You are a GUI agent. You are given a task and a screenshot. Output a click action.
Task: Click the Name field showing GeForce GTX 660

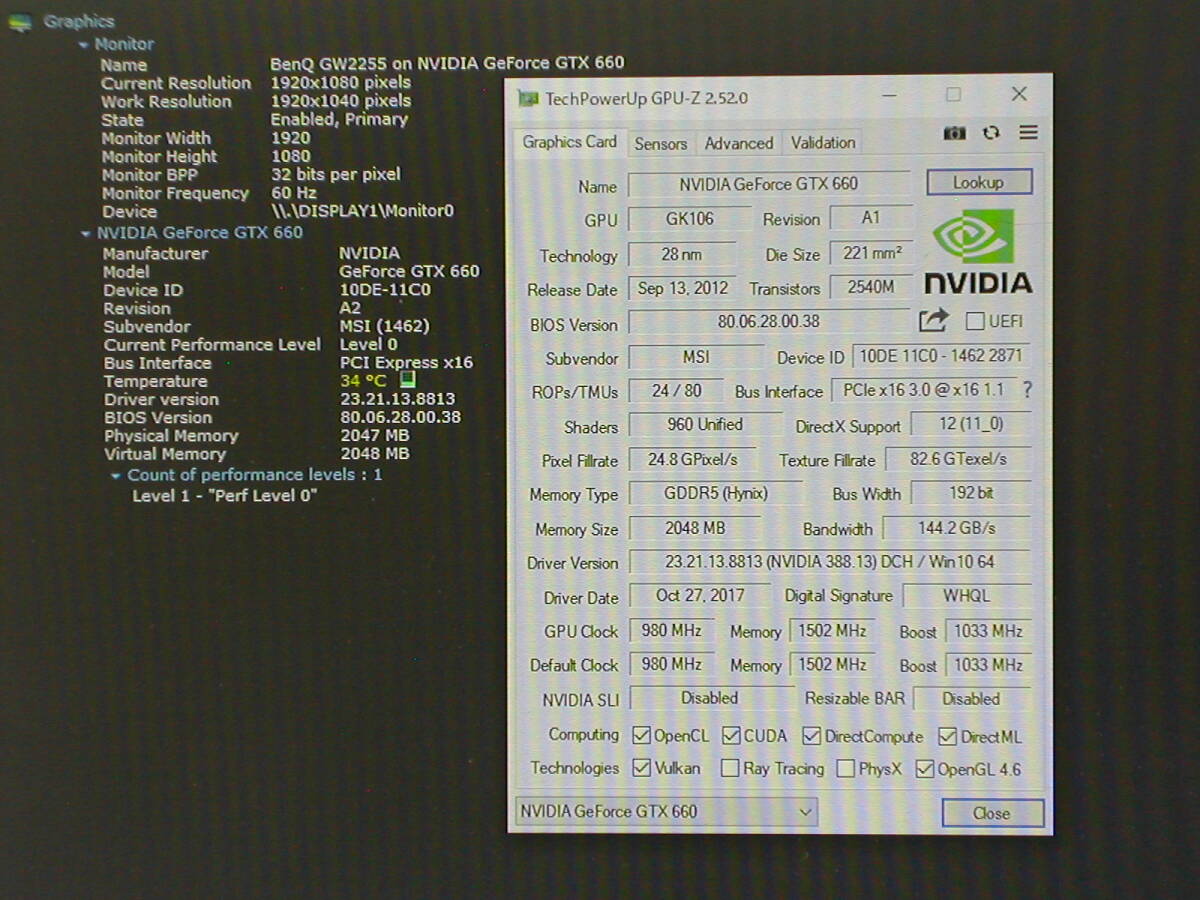click(768, 184)
